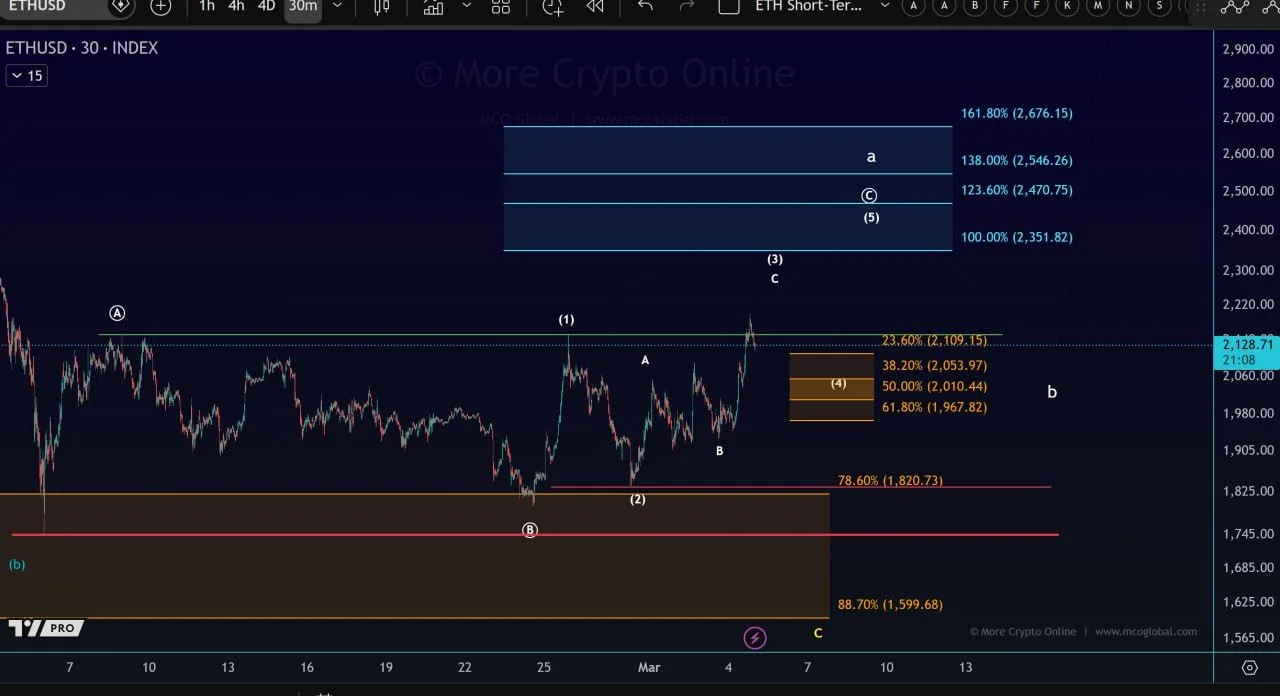This screenshot has height=696, width=1280.
Task: Open the multi-chart layout grid icon
Action: (x=501, y=8)
